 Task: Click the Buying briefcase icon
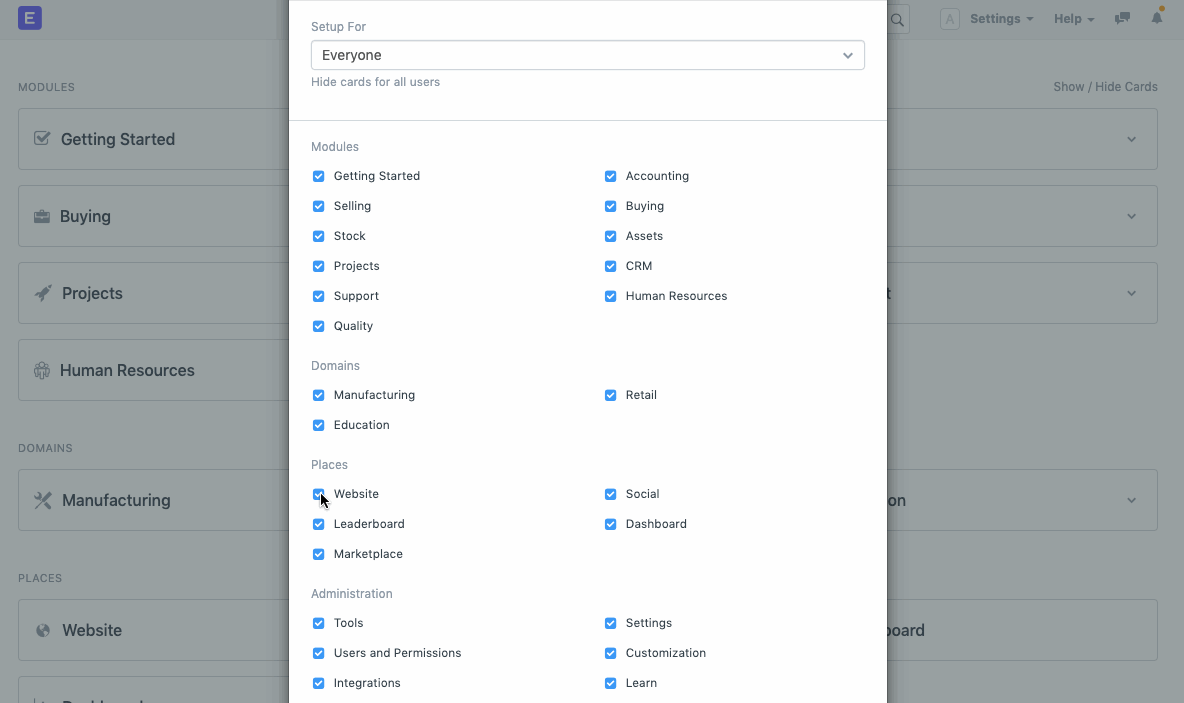pyautogui.click(x=42, y=216)
